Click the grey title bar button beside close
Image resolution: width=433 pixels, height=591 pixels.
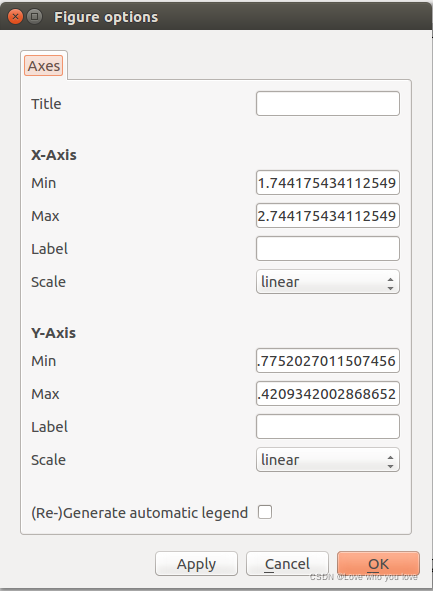coord(35,17)
